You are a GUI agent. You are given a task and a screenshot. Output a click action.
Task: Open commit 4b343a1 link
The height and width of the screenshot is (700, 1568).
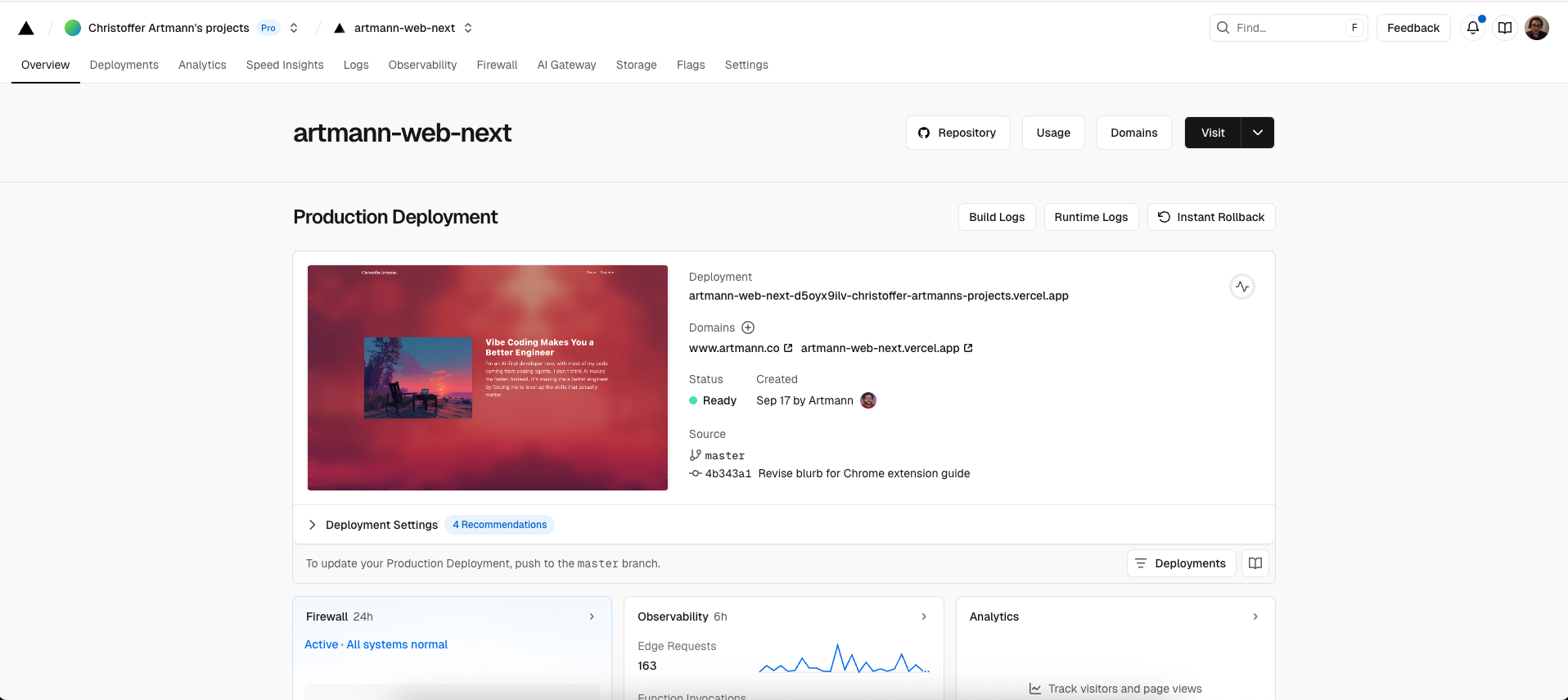click(x=728, y=473)
